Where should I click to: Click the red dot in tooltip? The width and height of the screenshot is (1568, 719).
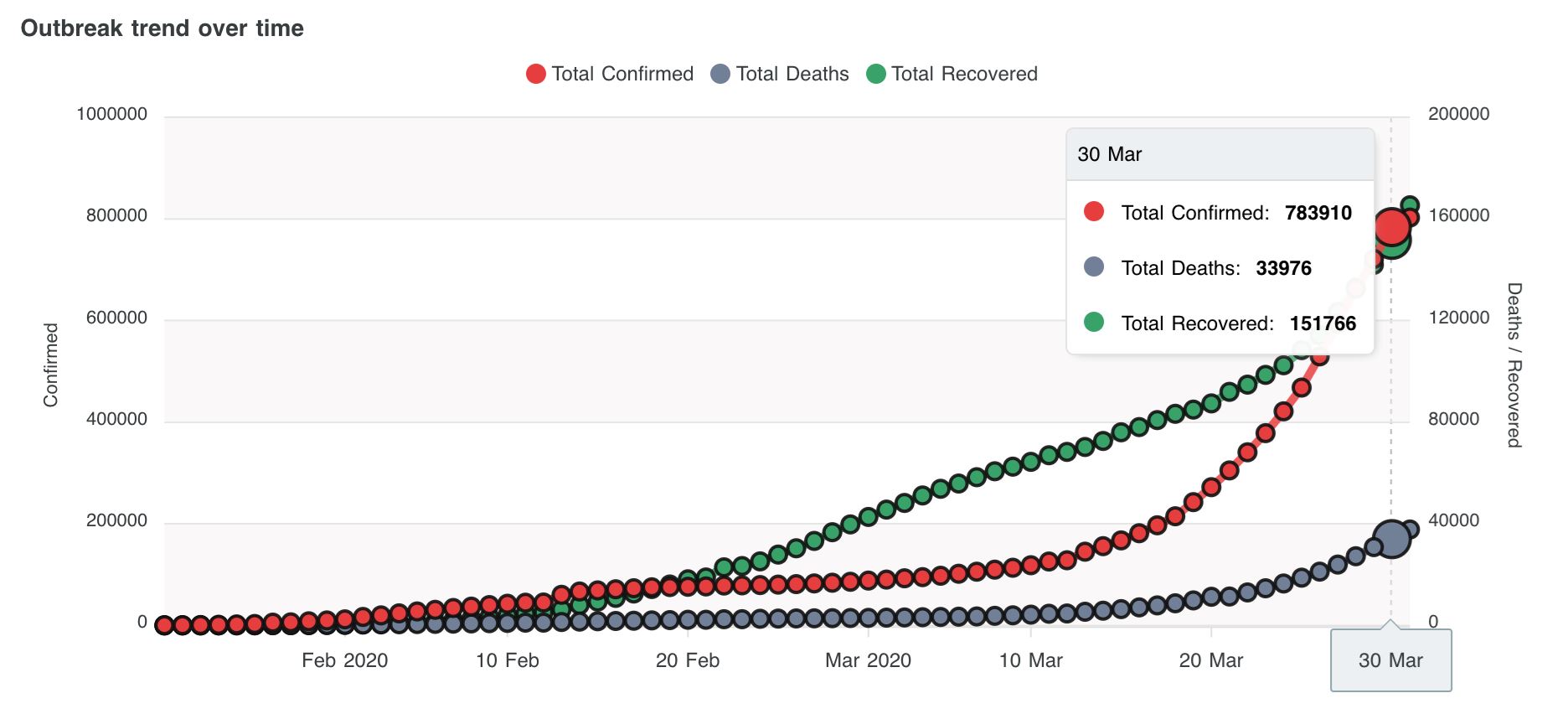tap(1094, 212)
